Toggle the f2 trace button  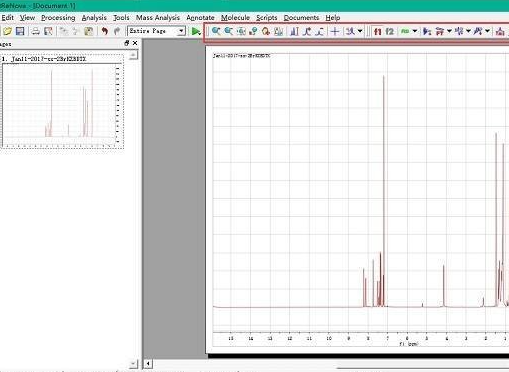[390, 31]
